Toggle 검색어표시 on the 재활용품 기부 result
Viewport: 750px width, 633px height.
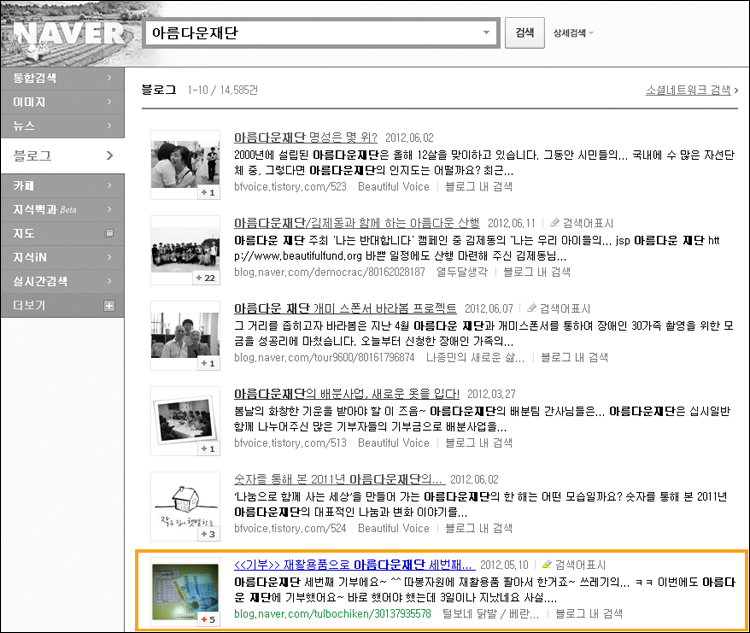tap(574, 565)
